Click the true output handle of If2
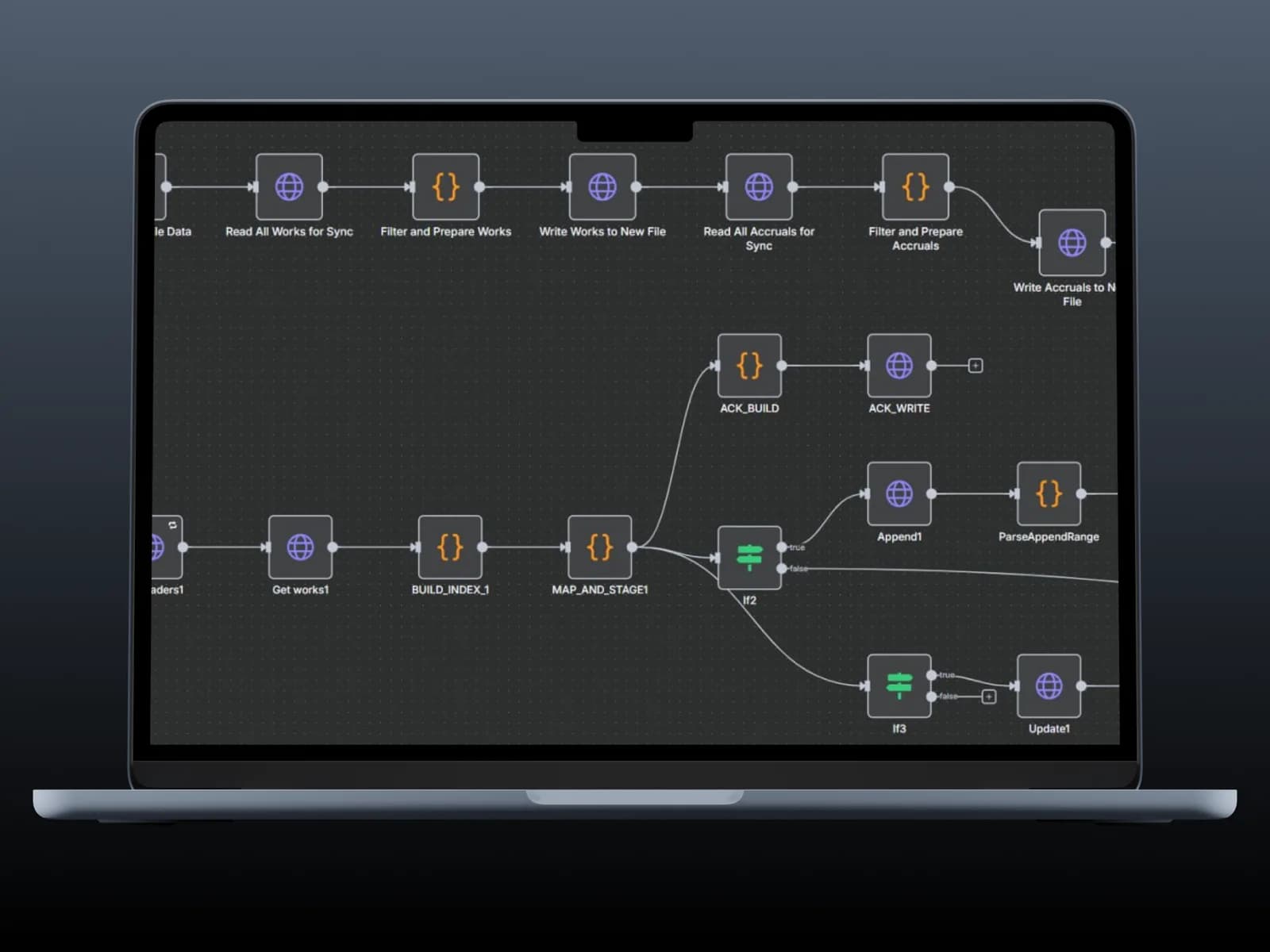The height and width of the screenshot is (952, 1270). [x=782, y=547]
